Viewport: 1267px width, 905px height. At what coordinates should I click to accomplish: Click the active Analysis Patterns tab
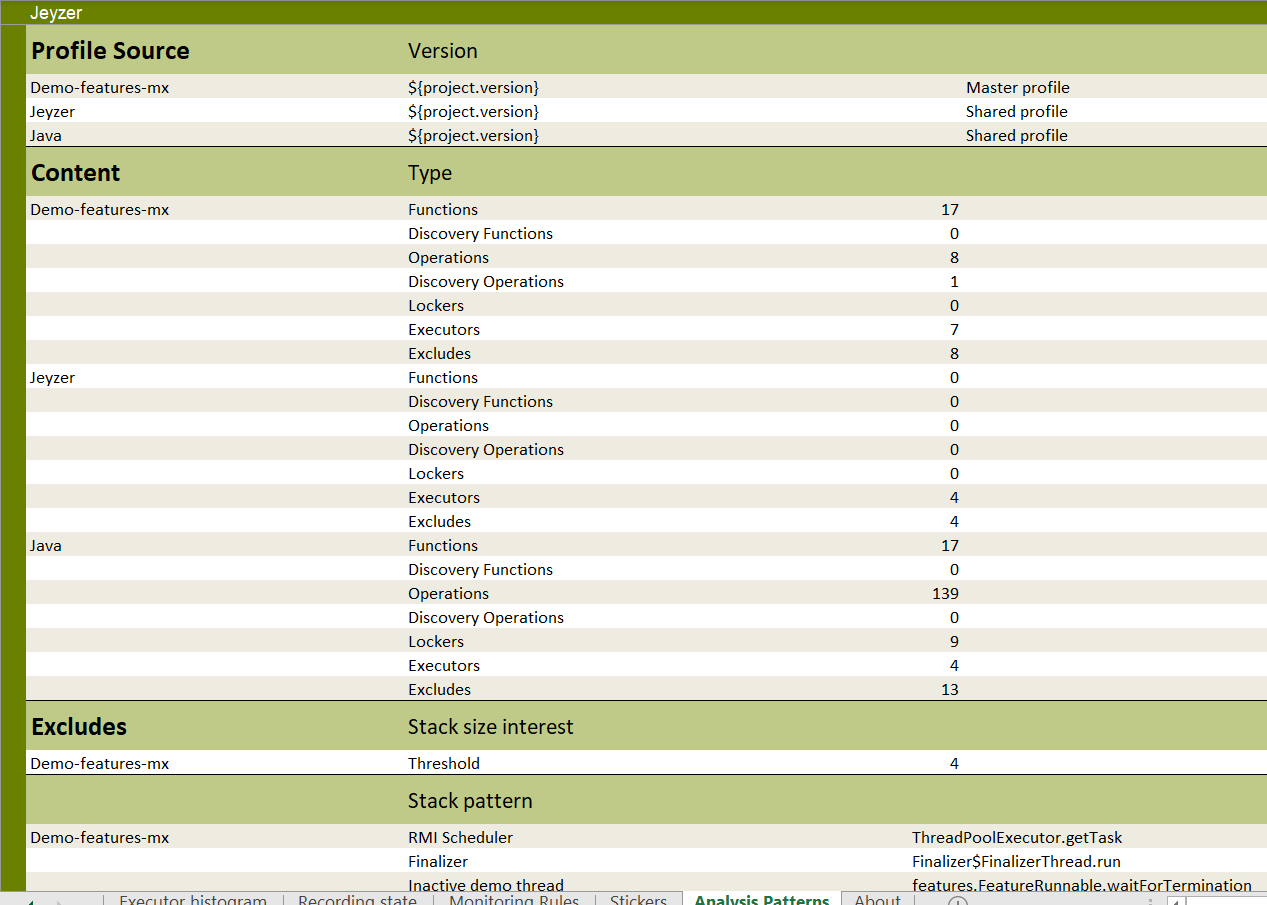click(x=761, y=900)
